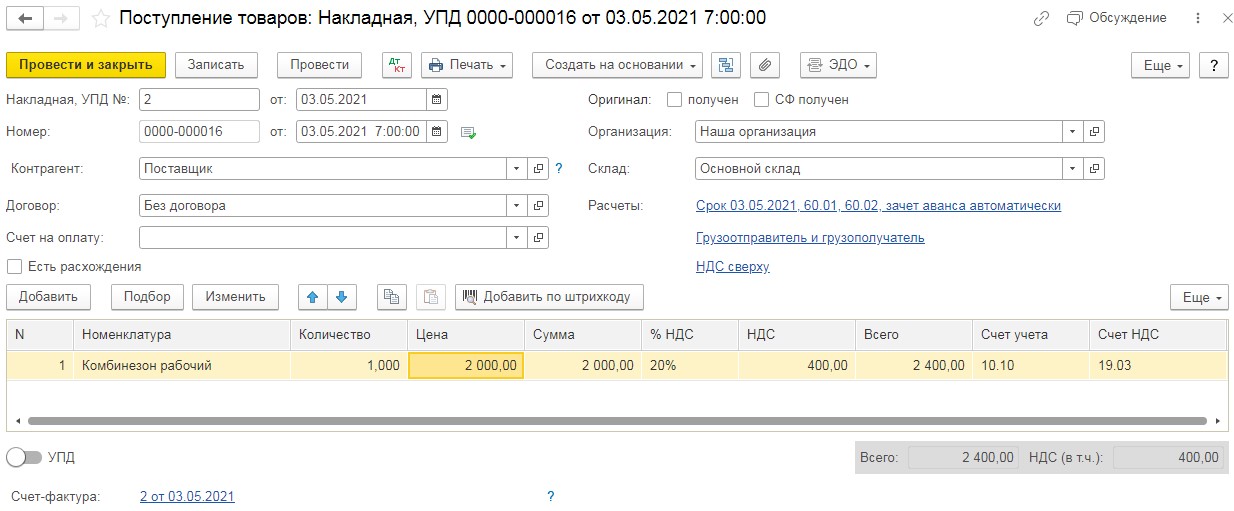This screenshot has height=511, width=1234.
Task: Open the Печать menu
Action: coord(468,65)
